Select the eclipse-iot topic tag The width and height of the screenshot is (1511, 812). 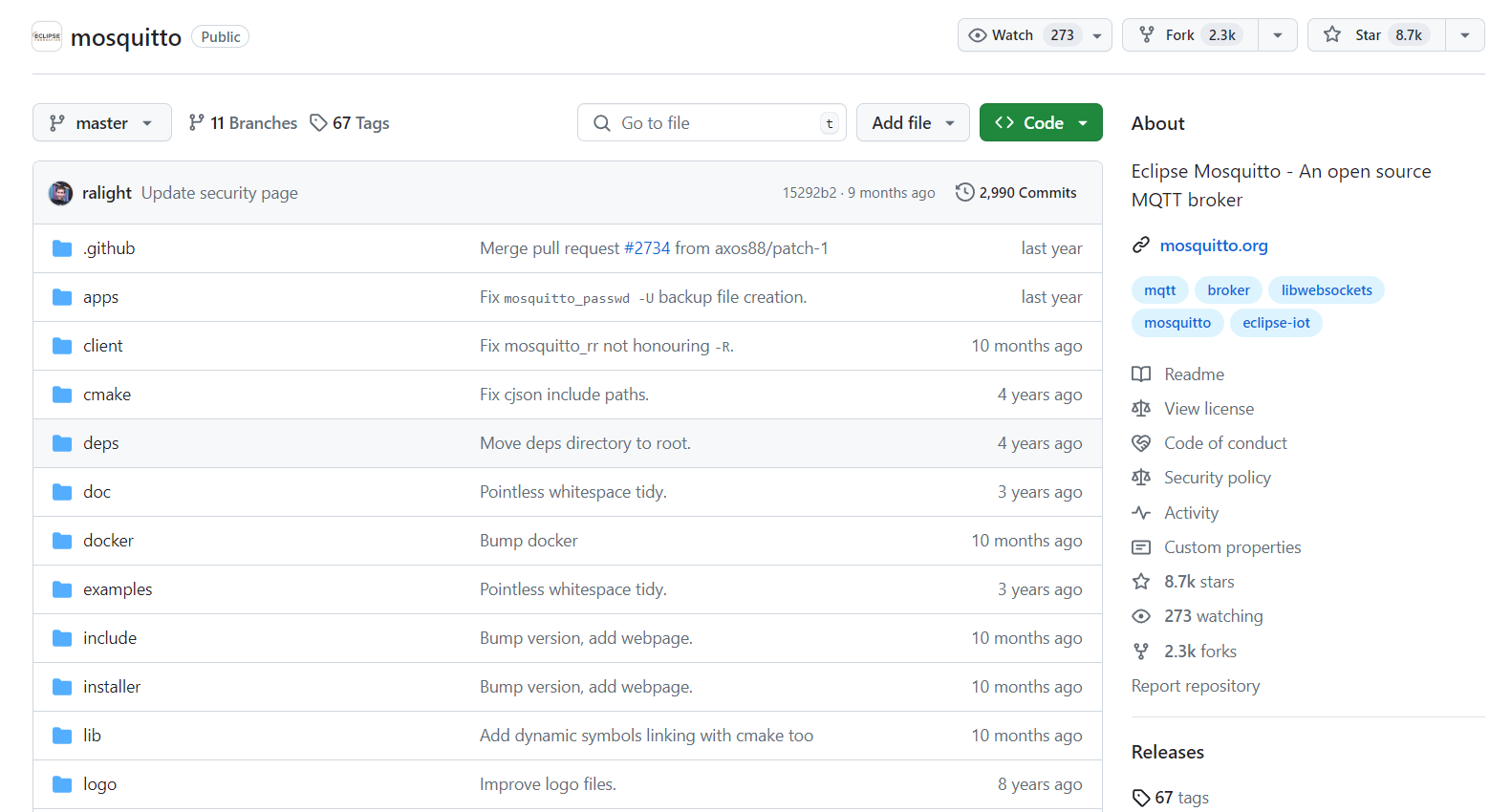[x=1276, y=323]
